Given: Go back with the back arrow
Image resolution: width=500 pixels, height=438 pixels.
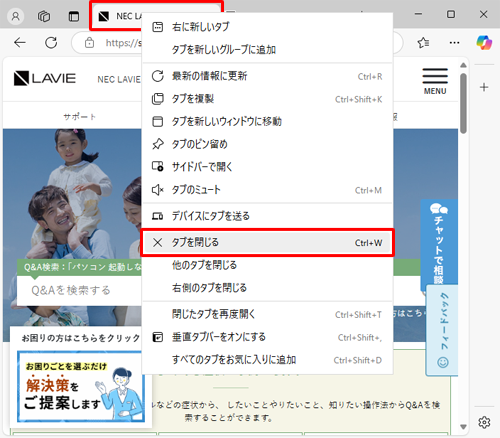Looking at the screenshot, I should tap(20, 43).
